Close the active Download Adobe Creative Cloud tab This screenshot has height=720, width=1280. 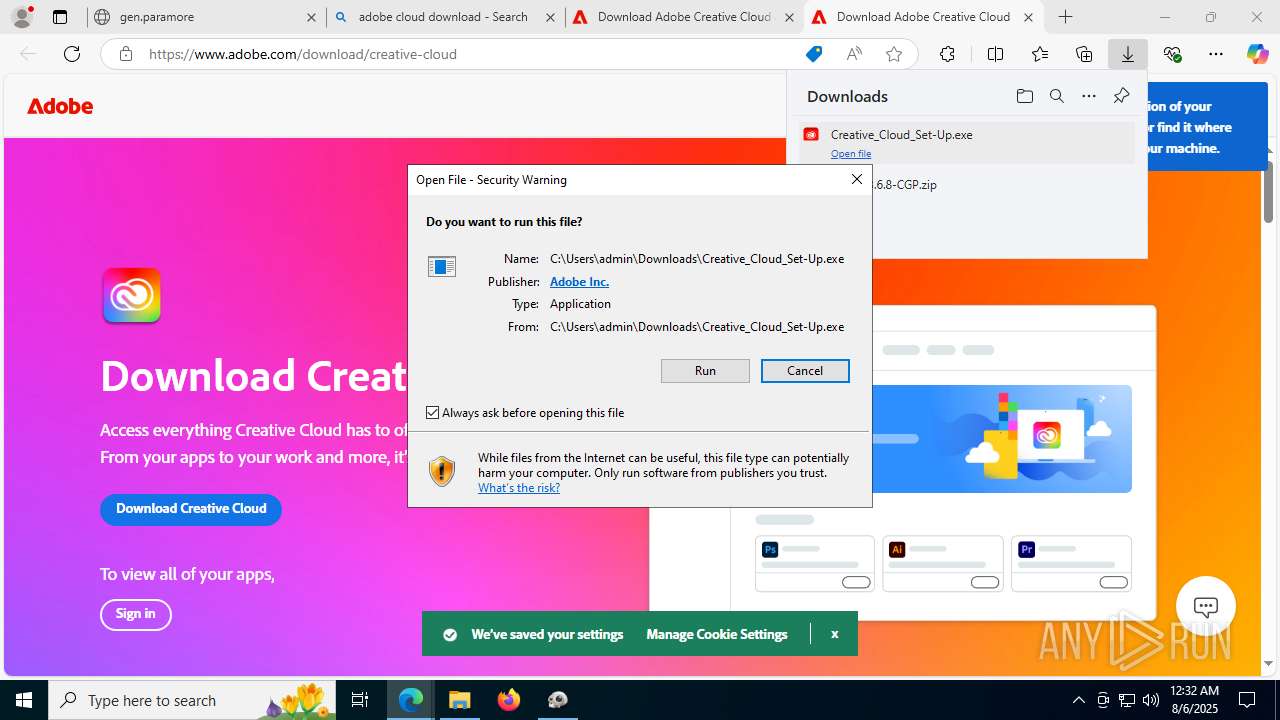point(1028,17)
